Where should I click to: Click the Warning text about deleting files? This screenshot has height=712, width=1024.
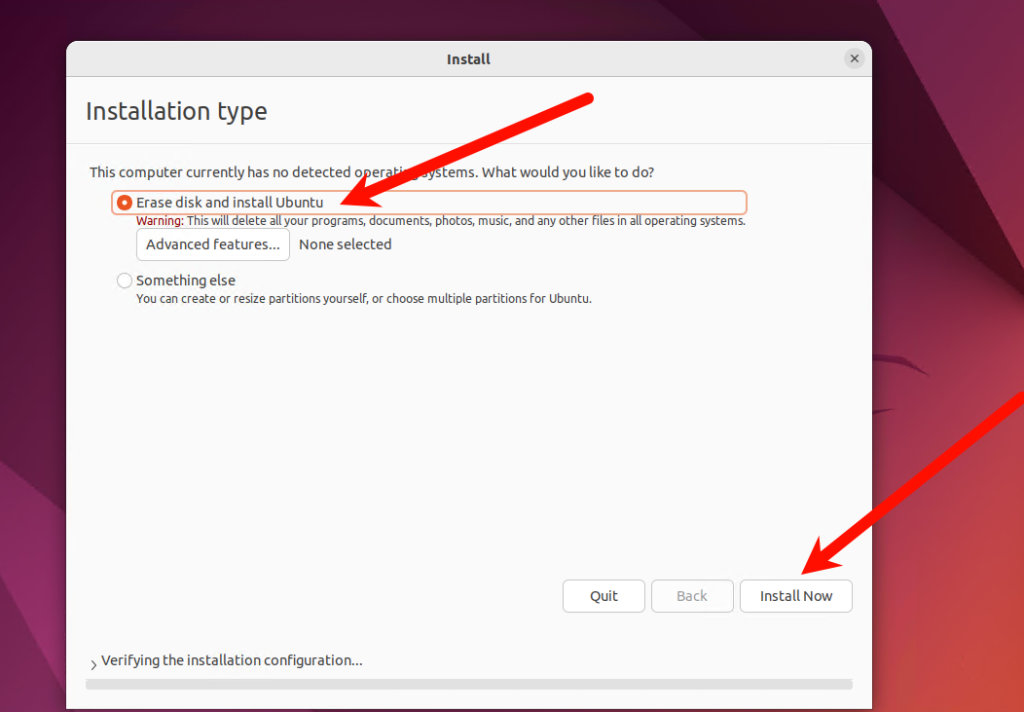pyautogui.click(x=440, y=221)
